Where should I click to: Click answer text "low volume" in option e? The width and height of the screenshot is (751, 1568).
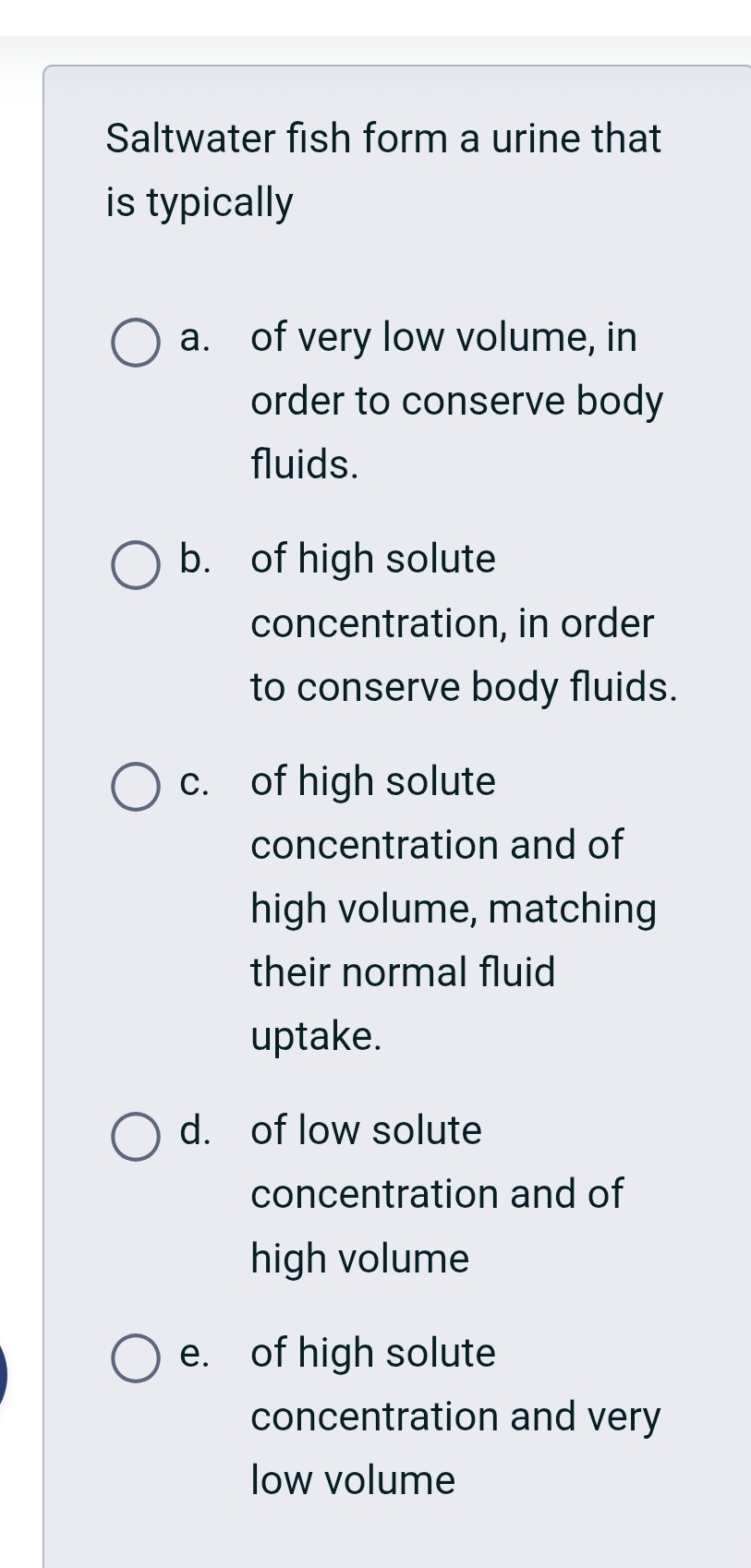[x=353, y=1480]
